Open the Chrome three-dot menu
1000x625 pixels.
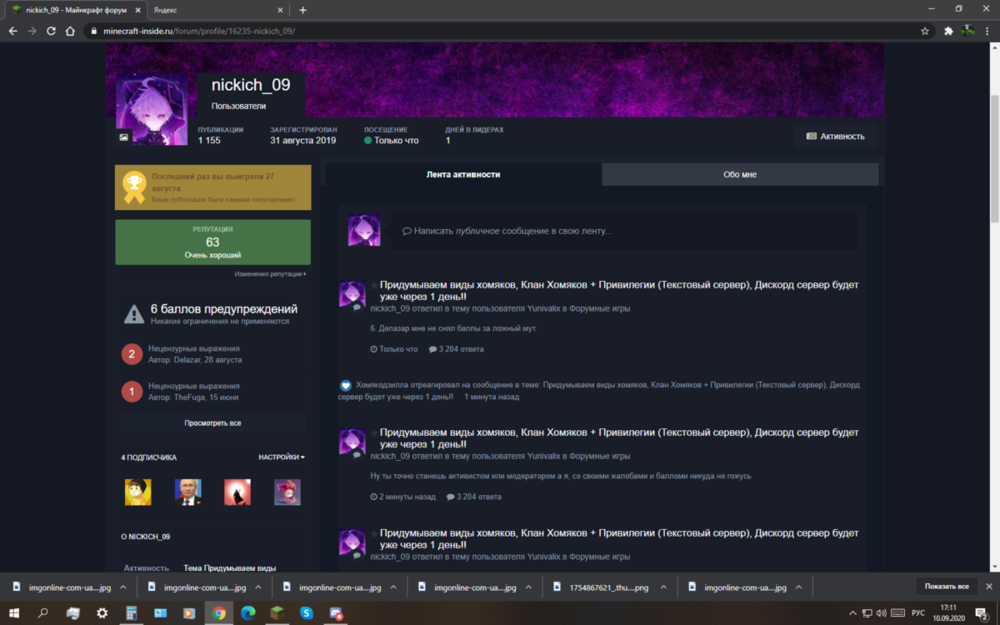coord(987,31)
